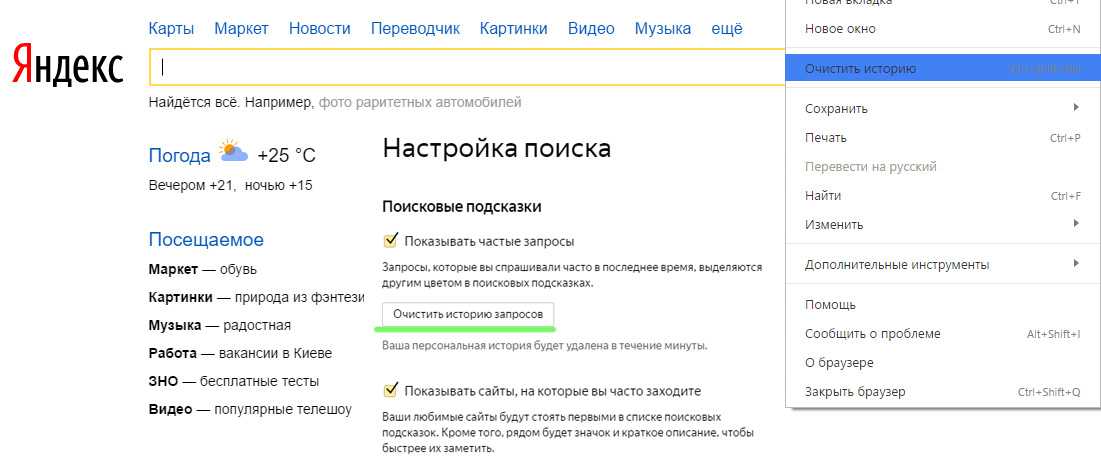Select Сообщить о проблеме menu item
This screenshot has width=1101, height=466.
click(943, 333)
